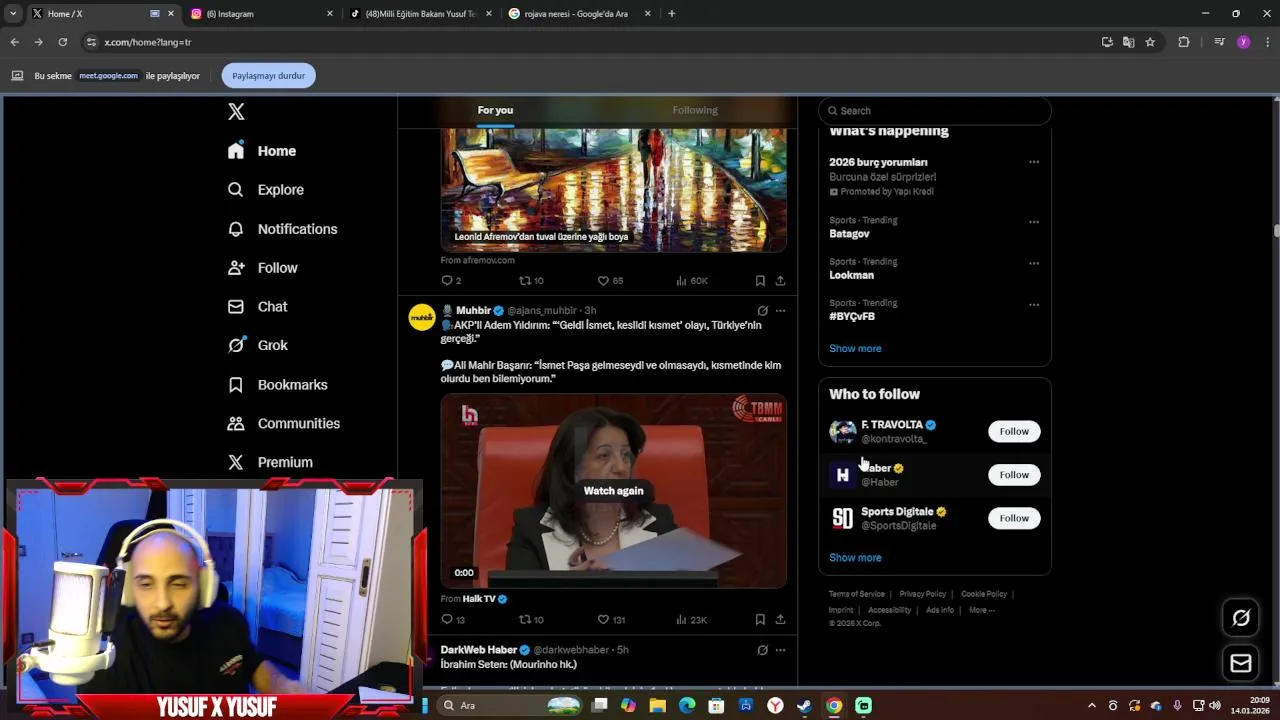Viewport: 1280px width, 720px height.
Task: Show hidden system tray icons
Action: pyautogui.click(x=1091, y=706)
